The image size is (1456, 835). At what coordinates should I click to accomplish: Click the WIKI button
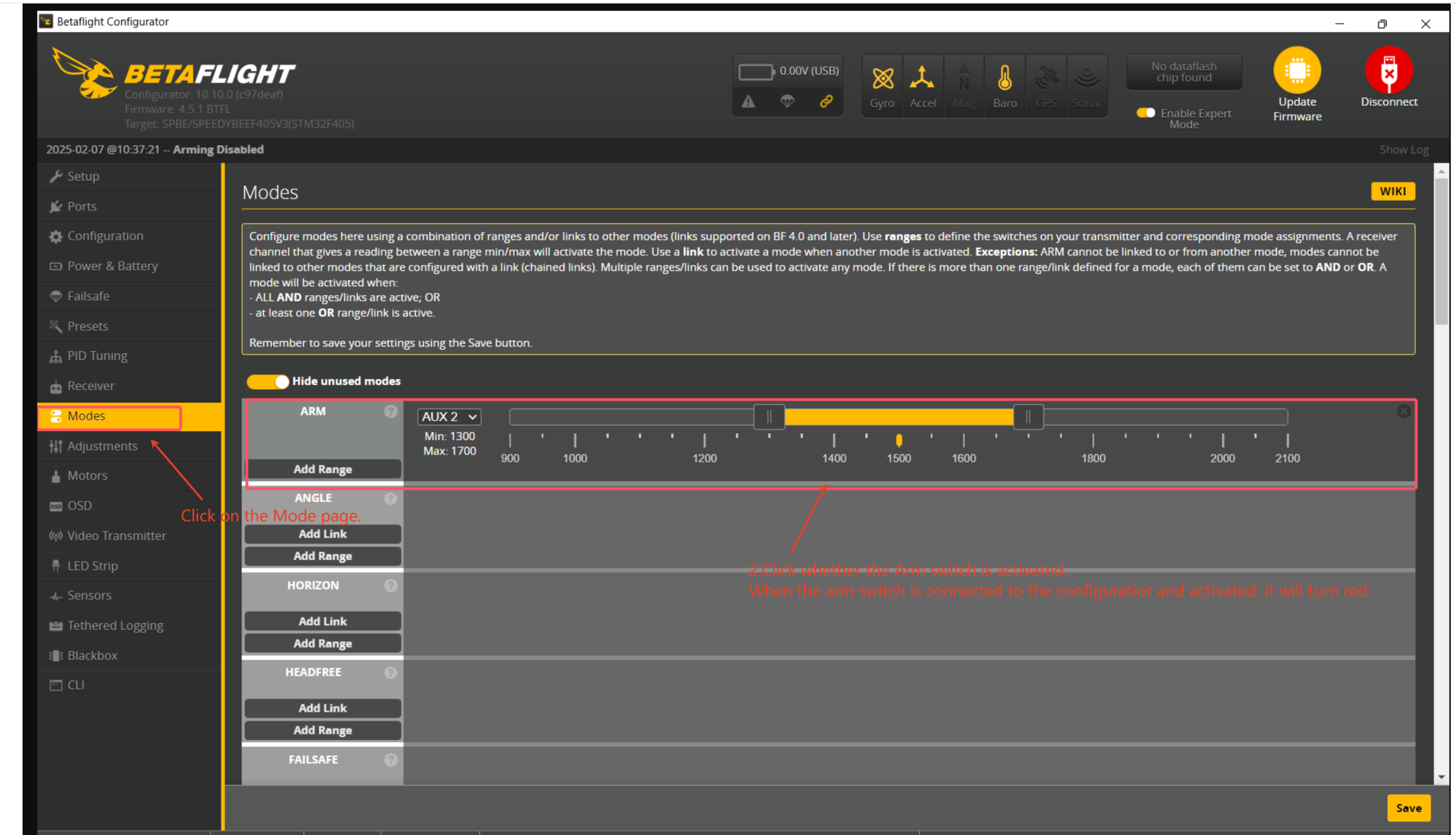coord(1392,191)
